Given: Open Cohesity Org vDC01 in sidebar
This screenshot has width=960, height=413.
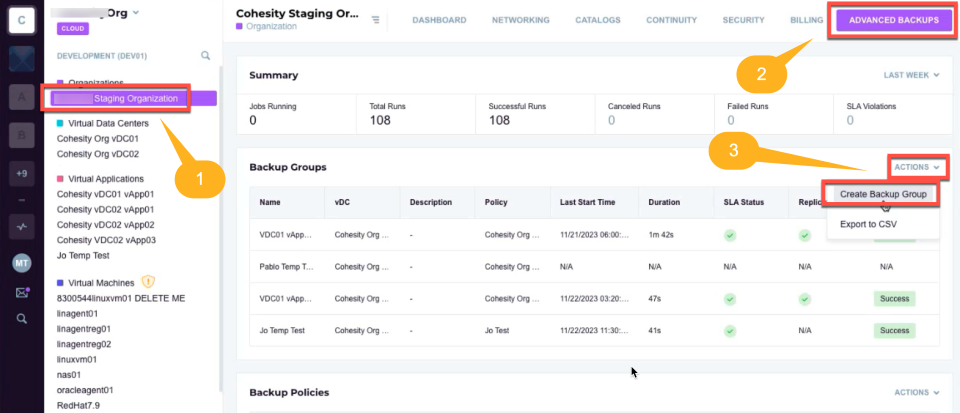Looking at the screenshot, I should 98,139.
